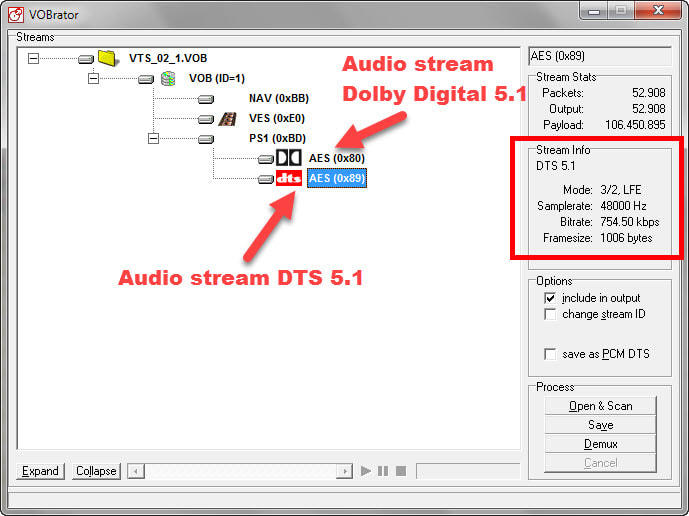Enable save as PCM DTS checkbox
The image size is (689, 516).
(550, 354)
